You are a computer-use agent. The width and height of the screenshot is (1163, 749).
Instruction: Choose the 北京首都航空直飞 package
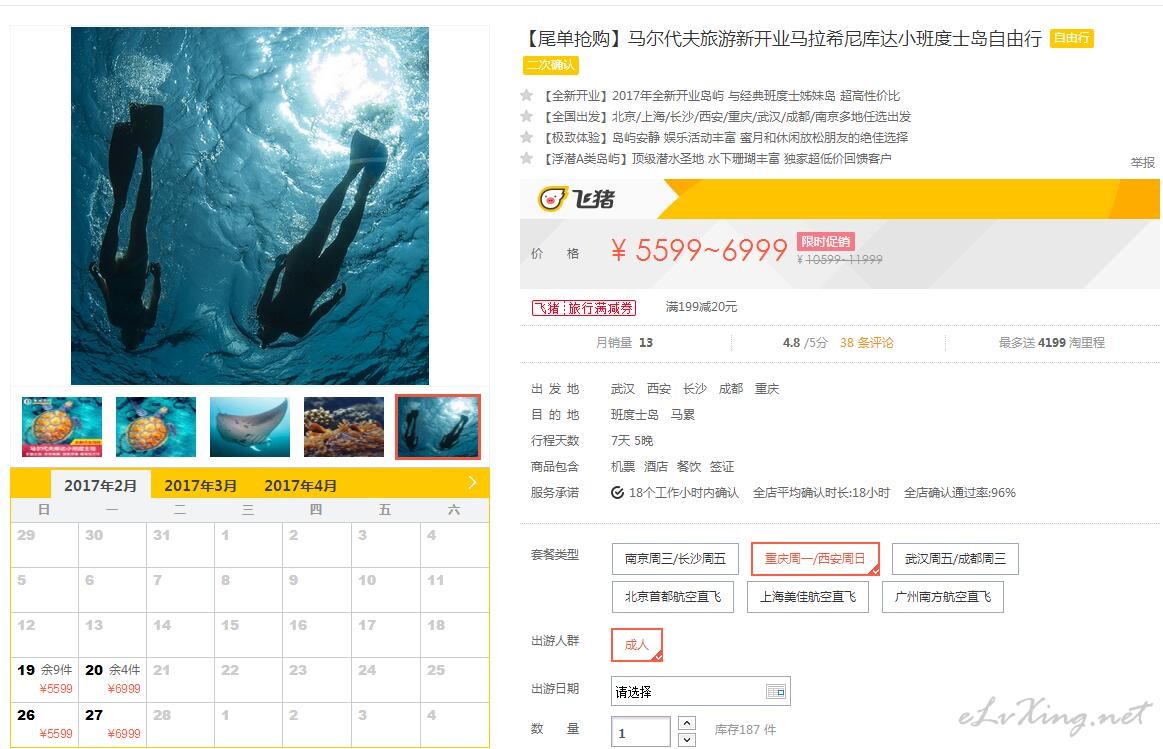[673, 597]
